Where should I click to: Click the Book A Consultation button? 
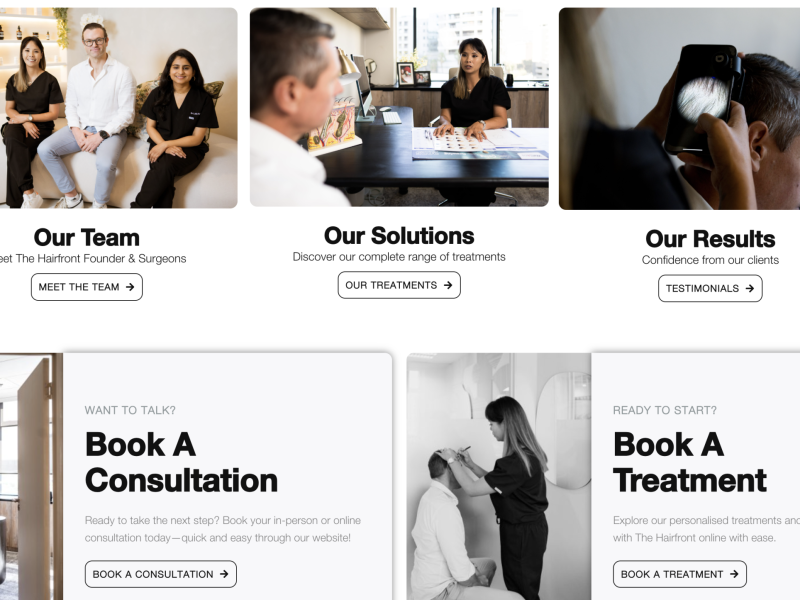point(161,574)
